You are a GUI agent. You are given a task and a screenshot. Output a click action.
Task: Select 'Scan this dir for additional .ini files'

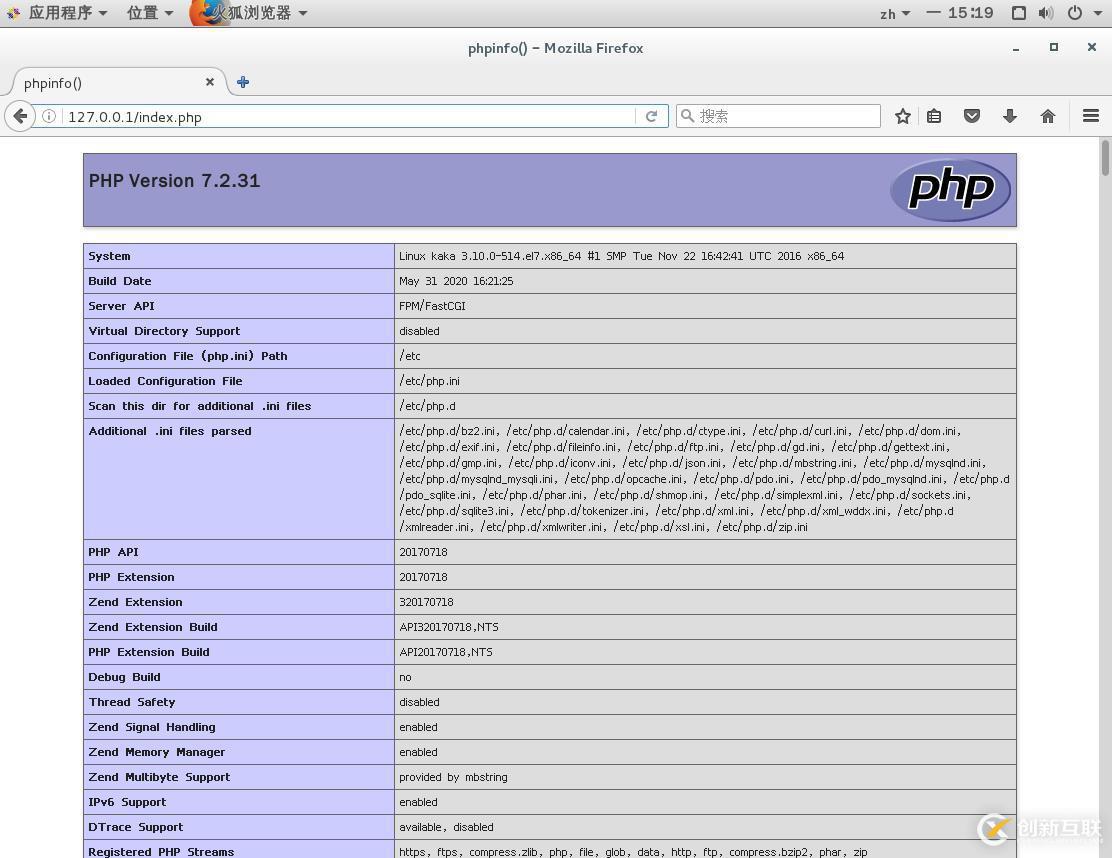pyautogui.click(x=199, y=406)
